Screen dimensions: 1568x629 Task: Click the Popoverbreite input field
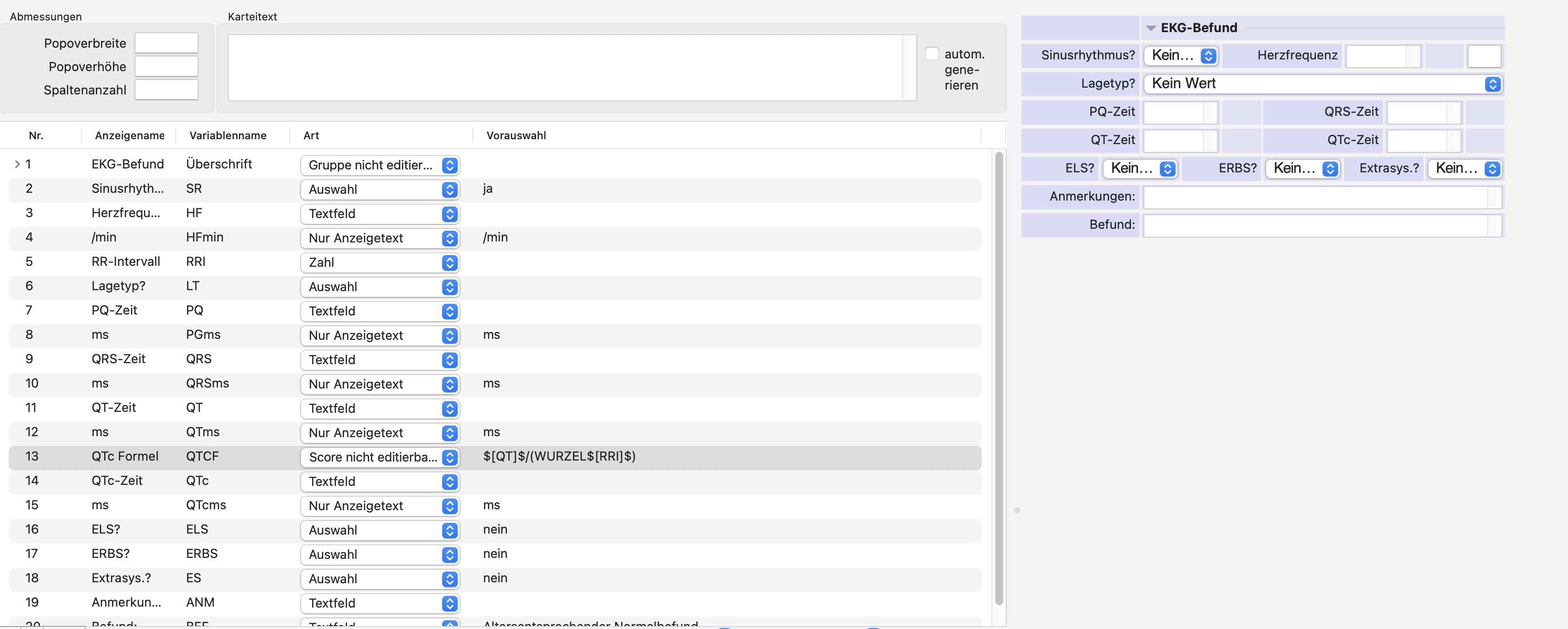166,43
